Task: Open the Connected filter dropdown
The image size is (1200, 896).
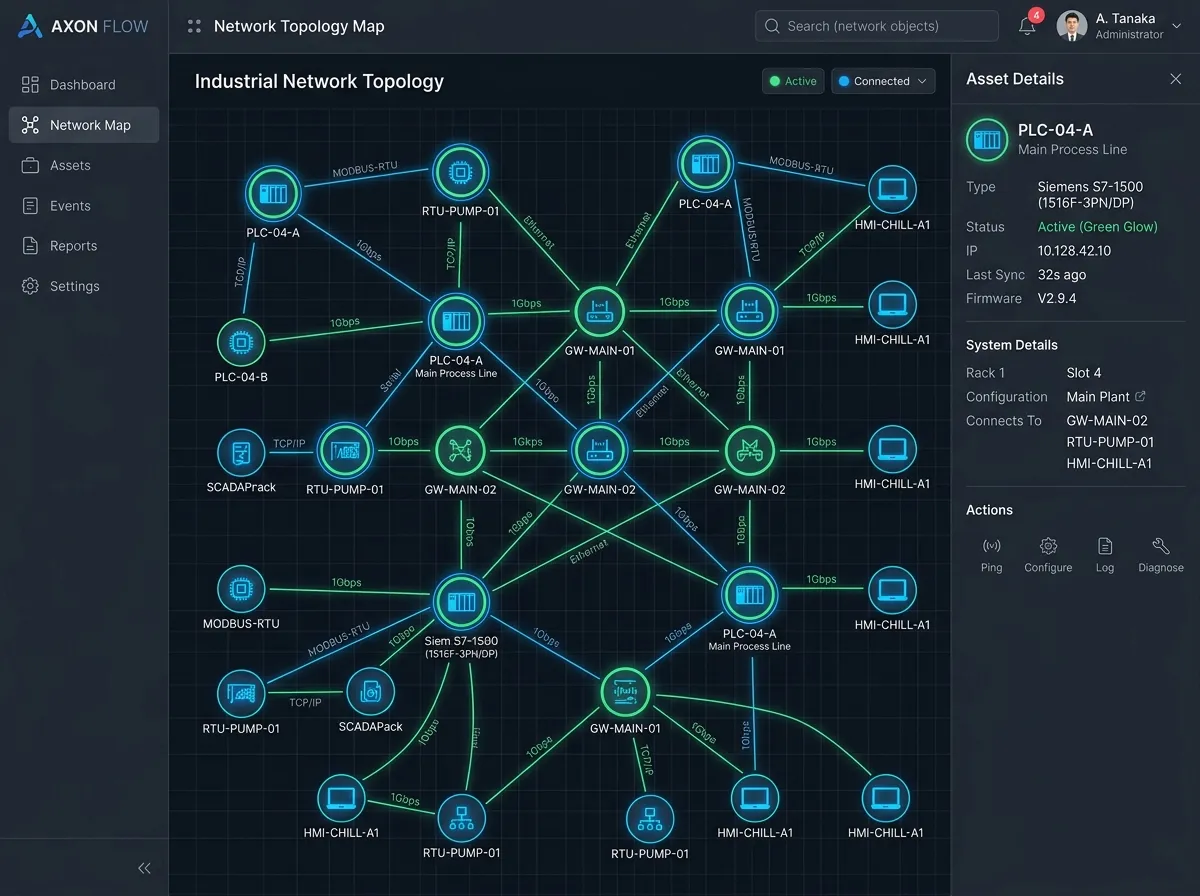Action: pos(883,81)
